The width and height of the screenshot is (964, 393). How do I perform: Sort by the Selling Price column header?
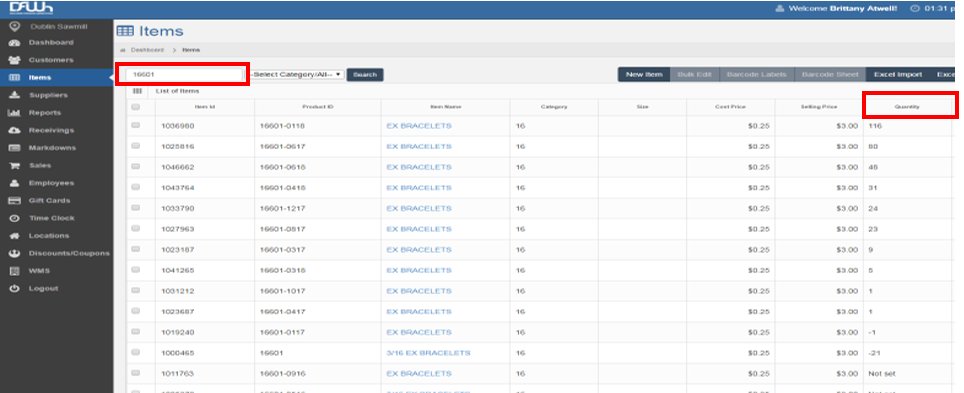pyautogui.click(x=818, y=107)
